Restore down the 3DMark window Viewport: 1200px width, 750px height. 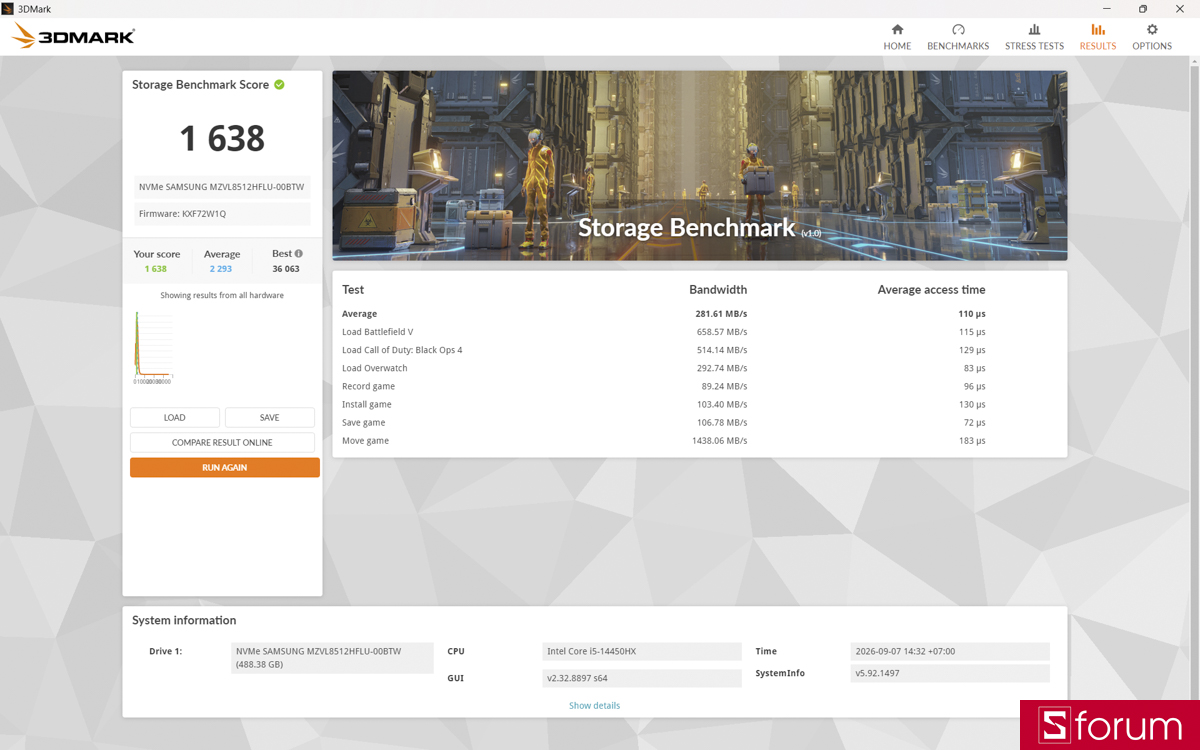pyautogui.click(x=1143, y=8)
